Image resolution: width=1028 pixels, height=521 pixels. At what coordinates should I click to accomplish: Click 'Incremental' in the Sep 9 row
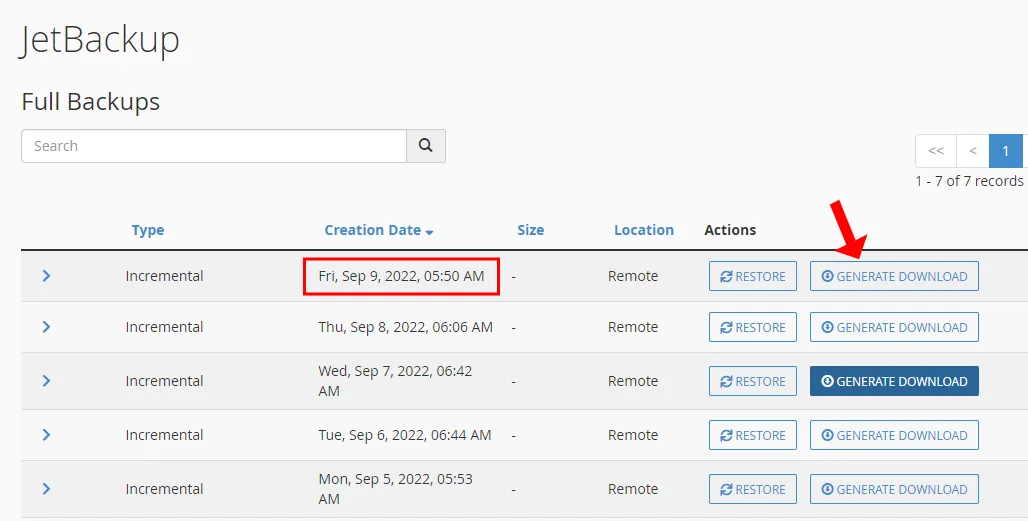click(x=165, y=276)
